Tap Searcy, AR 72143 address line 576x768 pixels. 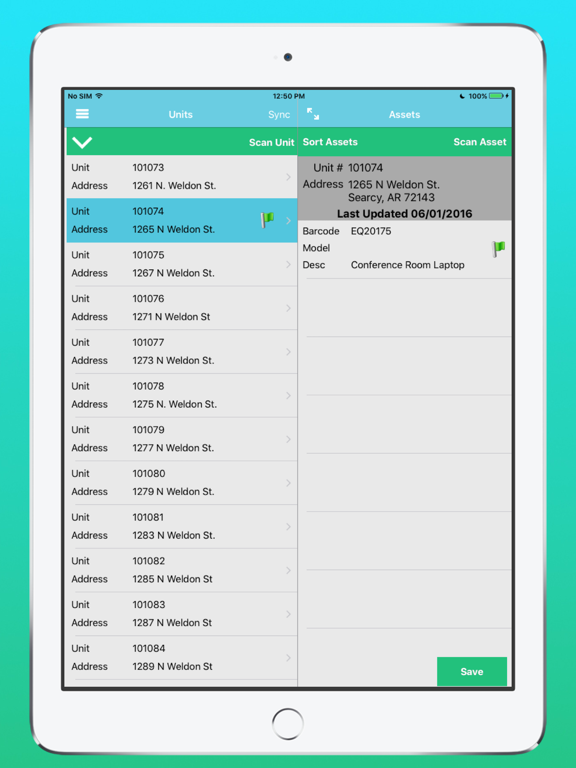pyautogui.click(x=391, y=197)
